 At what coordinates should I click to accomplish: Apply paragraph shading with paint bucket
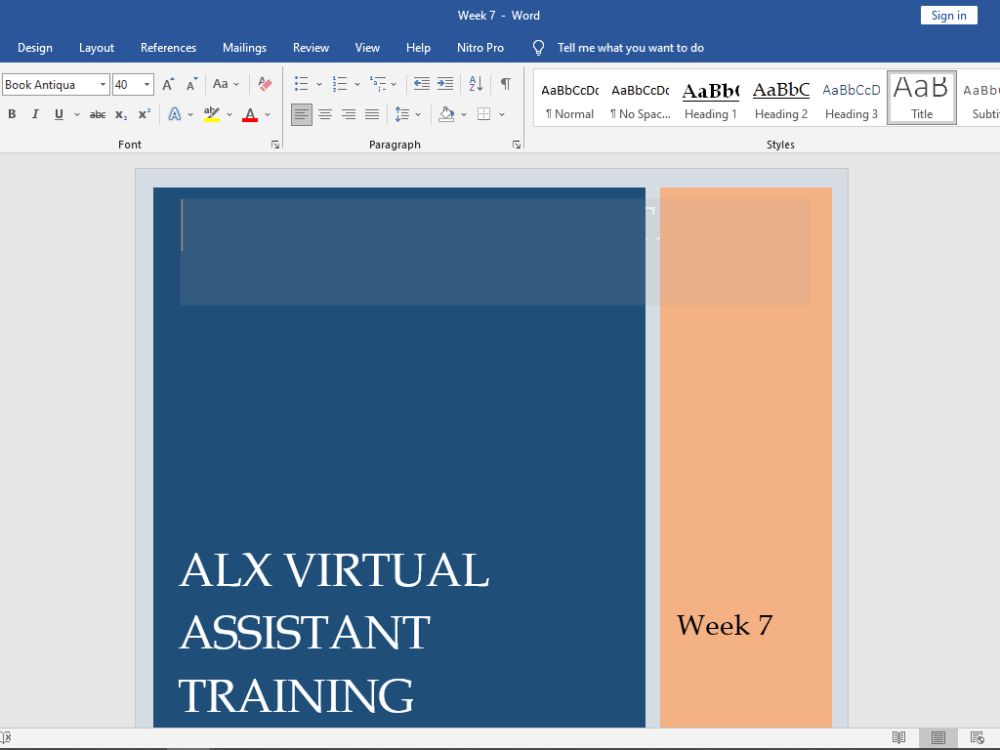coord(446,114)
